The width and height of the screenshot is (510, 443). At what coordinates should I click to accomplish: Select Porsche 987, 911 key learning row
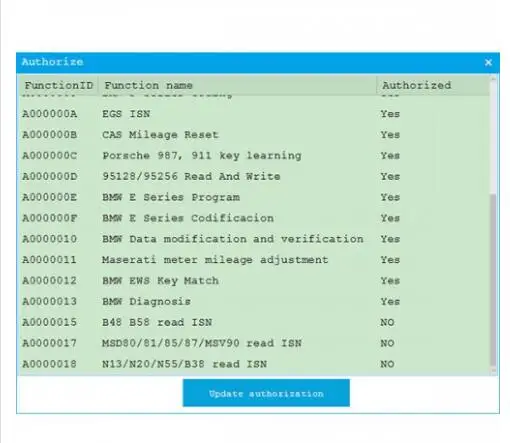pyautogui.click(x=254, y=156)
